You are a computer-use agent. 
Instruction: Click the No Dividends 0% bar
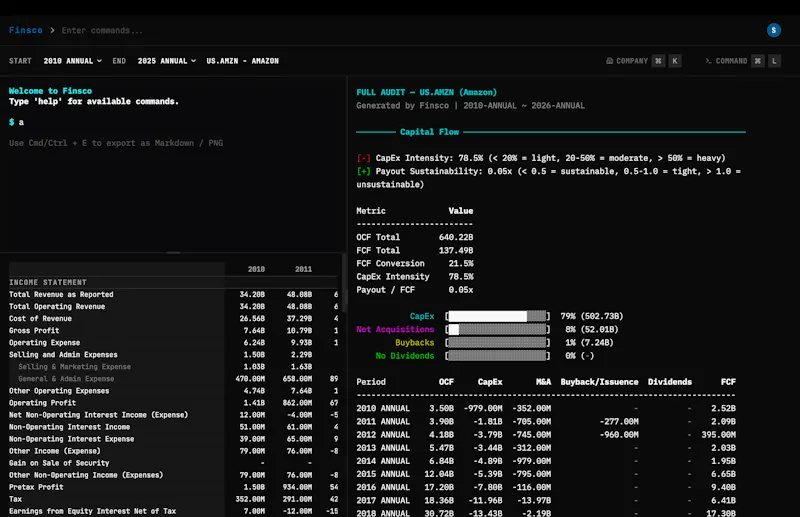[x=497, y=356]
